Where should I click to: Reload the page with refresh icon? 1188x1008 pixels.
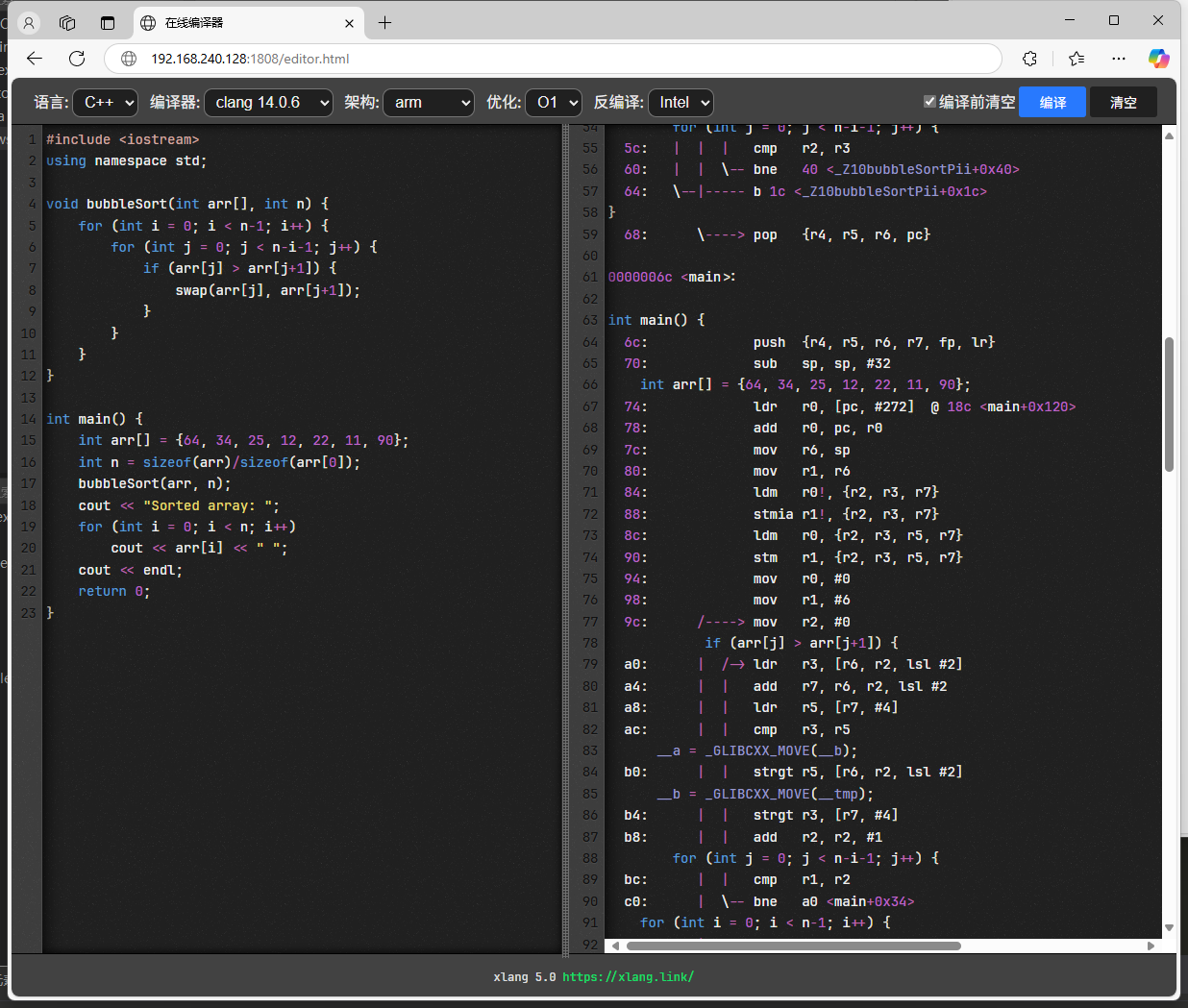pyautogui.click(x=77, y=59)
